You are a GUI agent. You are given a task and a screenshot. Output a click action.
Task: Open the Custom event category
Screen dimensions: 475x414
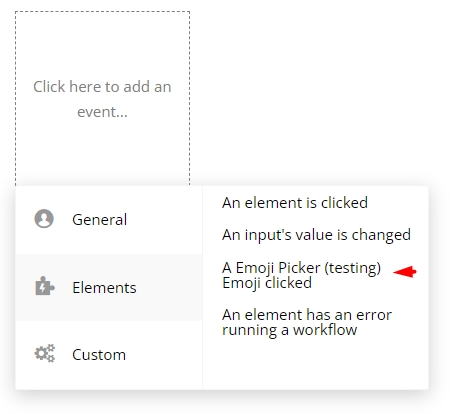(109, 355)
